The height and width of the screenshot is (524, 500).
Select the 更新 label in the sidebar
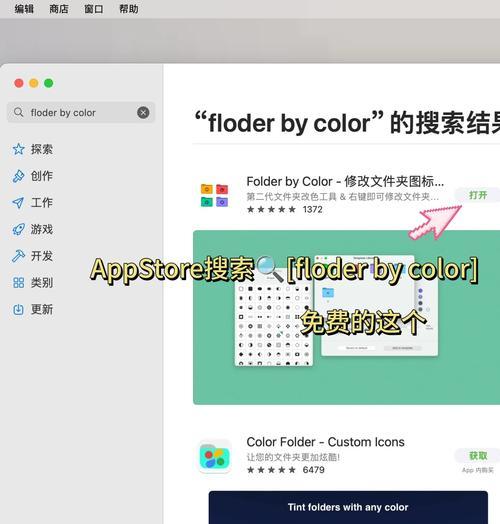[x=42, y=309]
